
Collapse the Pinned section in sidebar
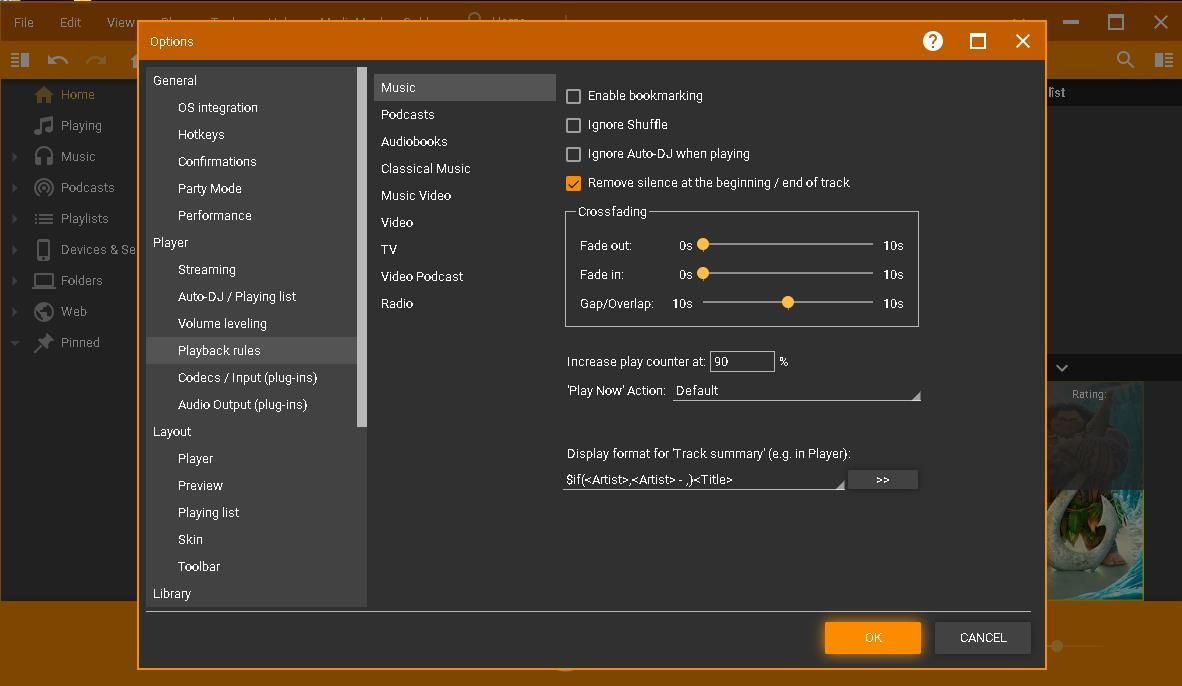click(14, 342)
